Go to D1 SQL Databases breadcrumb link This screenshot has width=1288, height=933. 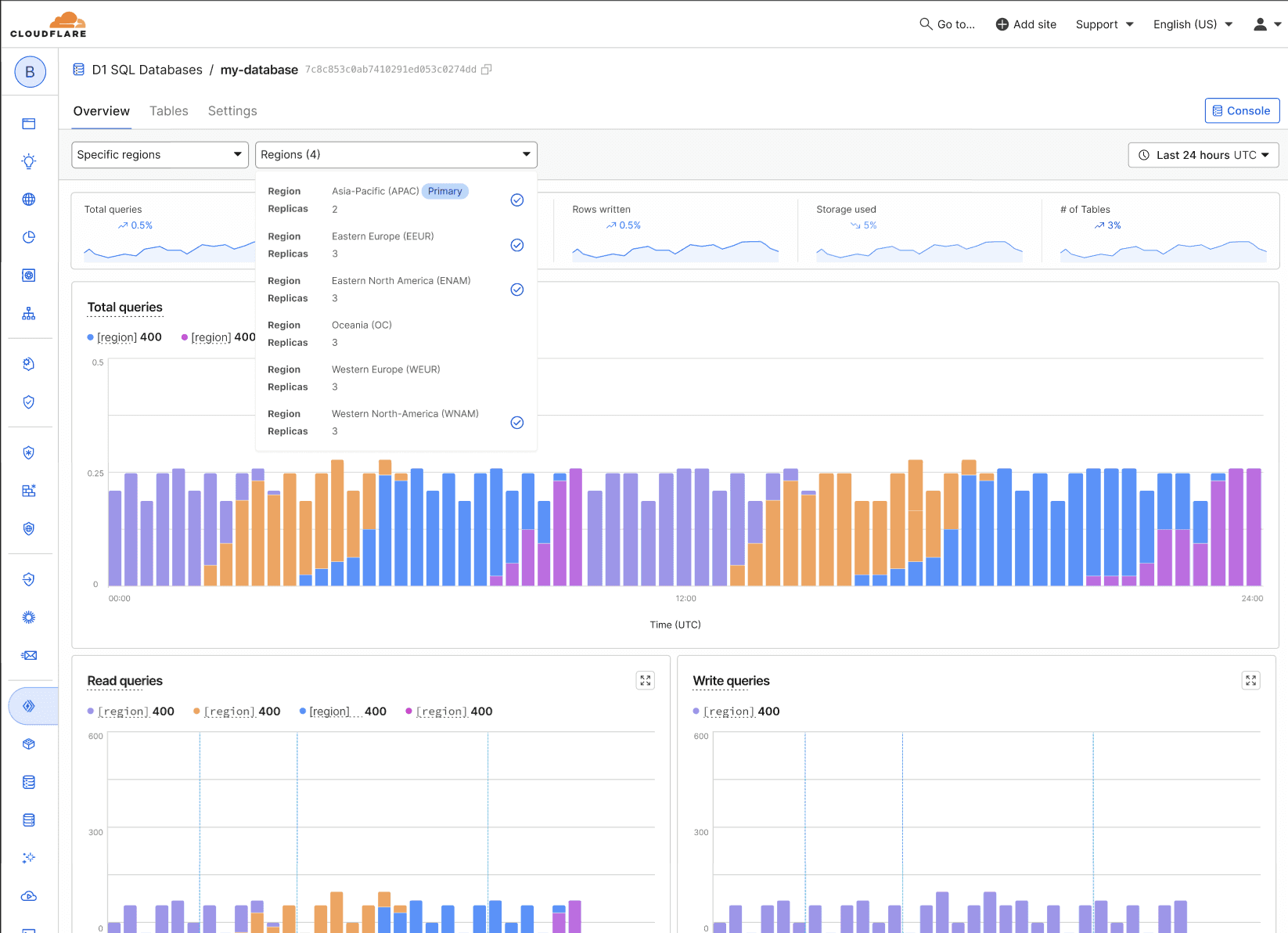[147, 70]
